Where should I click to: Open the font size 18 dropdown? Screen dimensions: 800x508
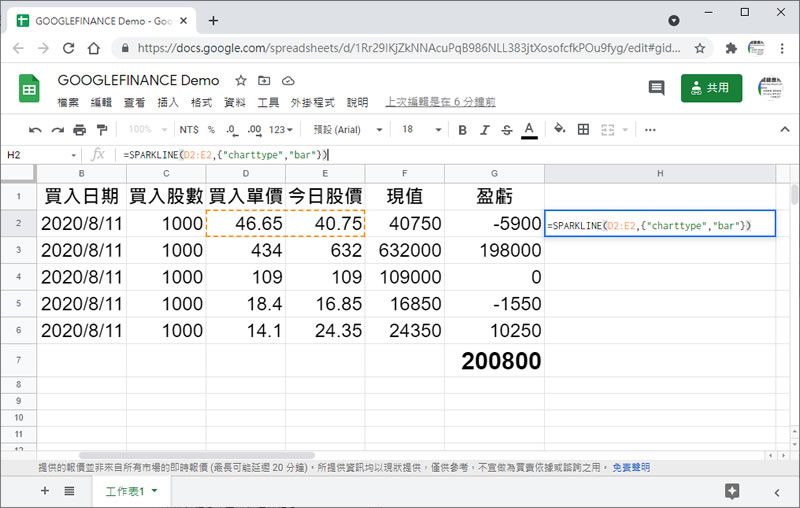(x=421, y=130)
